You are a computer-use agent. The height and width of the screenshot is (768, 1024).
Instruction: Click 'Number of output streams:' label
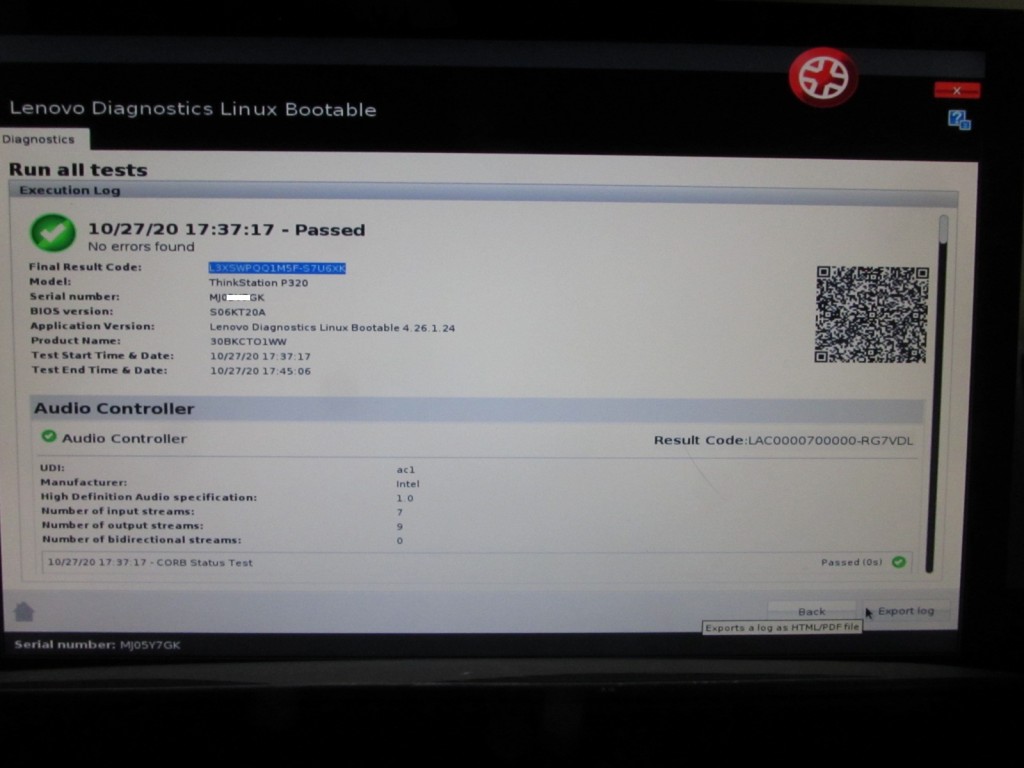point(122,525)
